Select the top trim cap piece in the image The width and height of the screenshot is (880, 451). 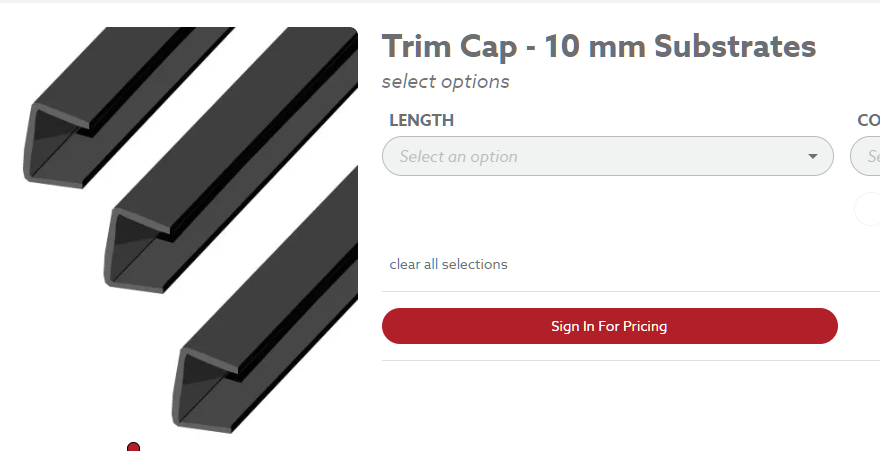pos(128,107)
